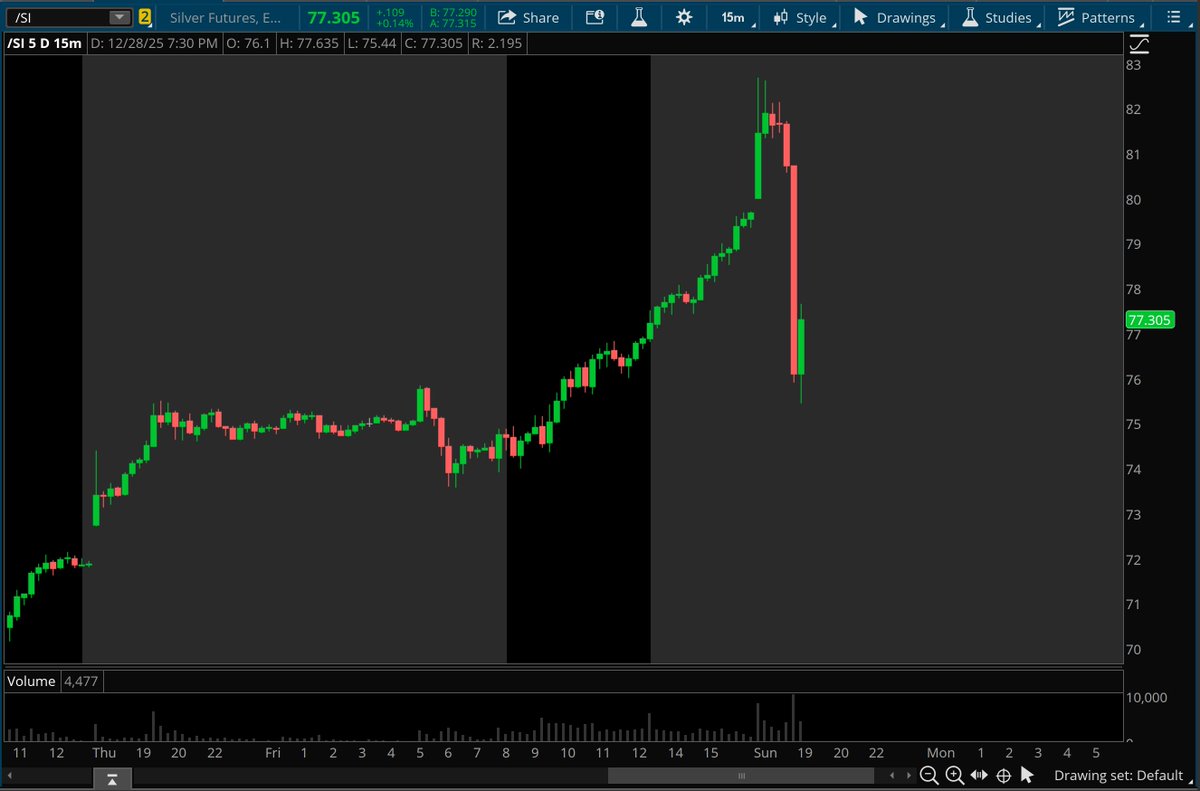The width and height of the screenshot is (1200, 791).
Task: Click the crosshair pointer icon
Action: pyautogui.click(x=1003, y=775)
